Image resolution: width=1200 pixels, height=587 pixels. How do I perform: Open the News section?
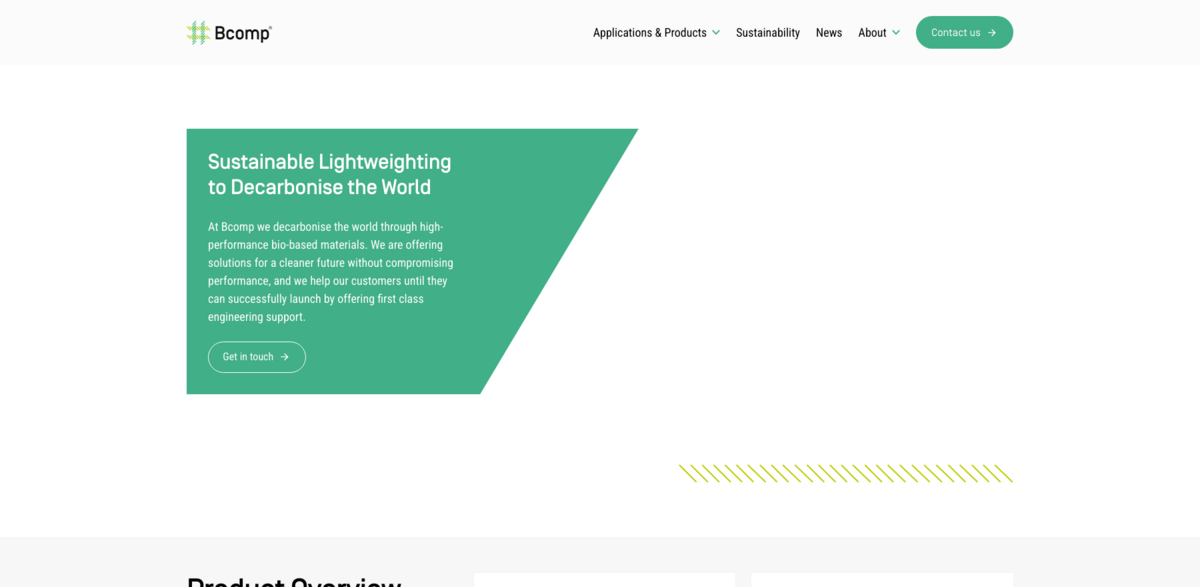click(829, 32)
